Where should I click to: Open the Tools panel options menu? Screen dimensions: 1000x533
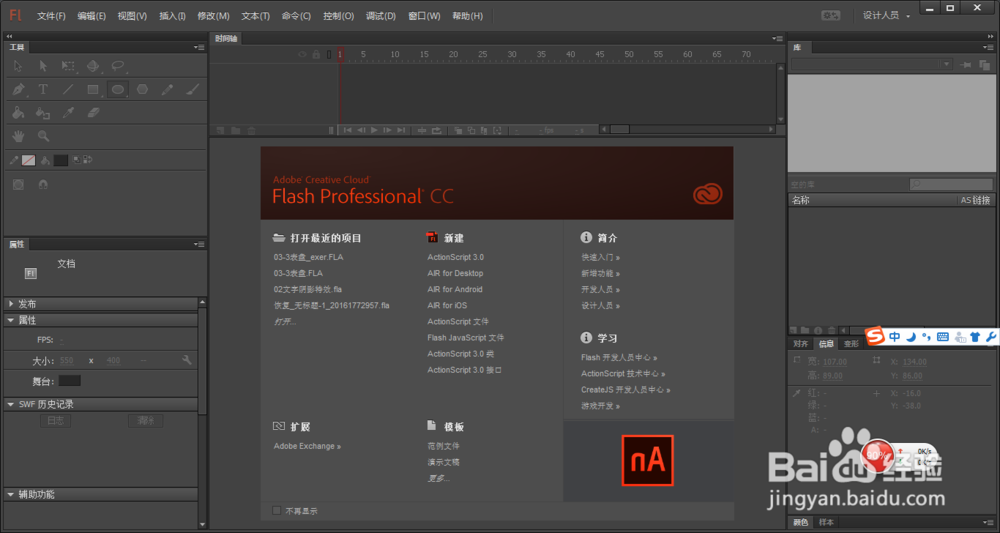click(200, 47)
